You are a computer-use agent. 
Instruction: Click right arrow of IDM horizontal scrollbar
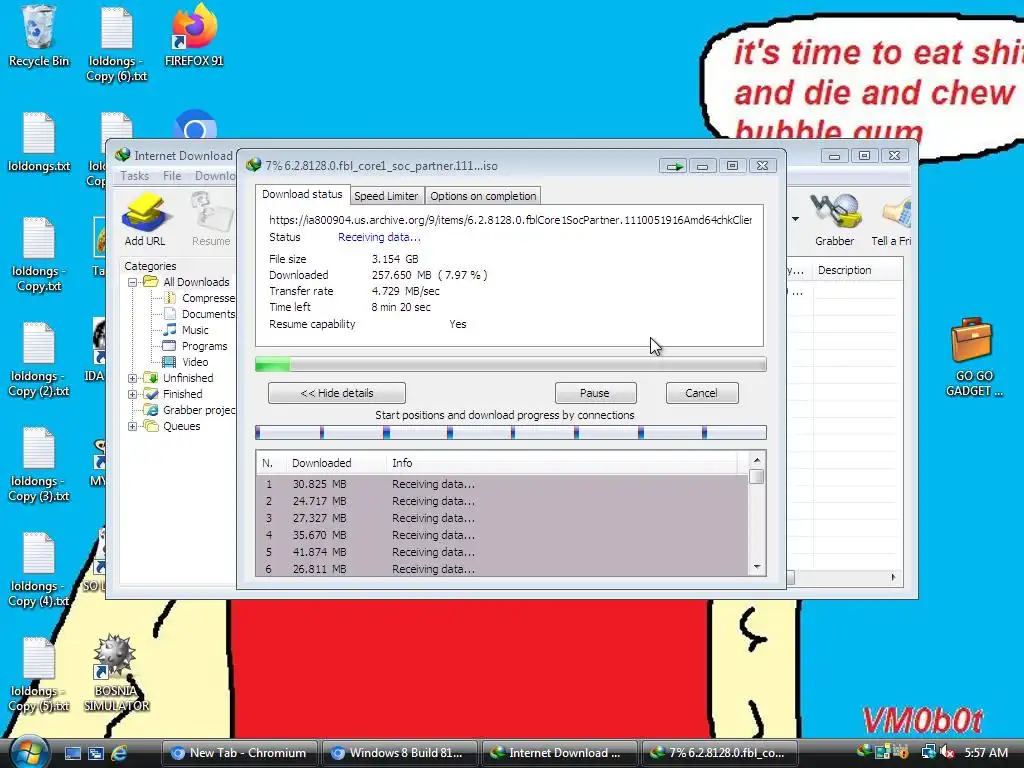pos(893,577)
